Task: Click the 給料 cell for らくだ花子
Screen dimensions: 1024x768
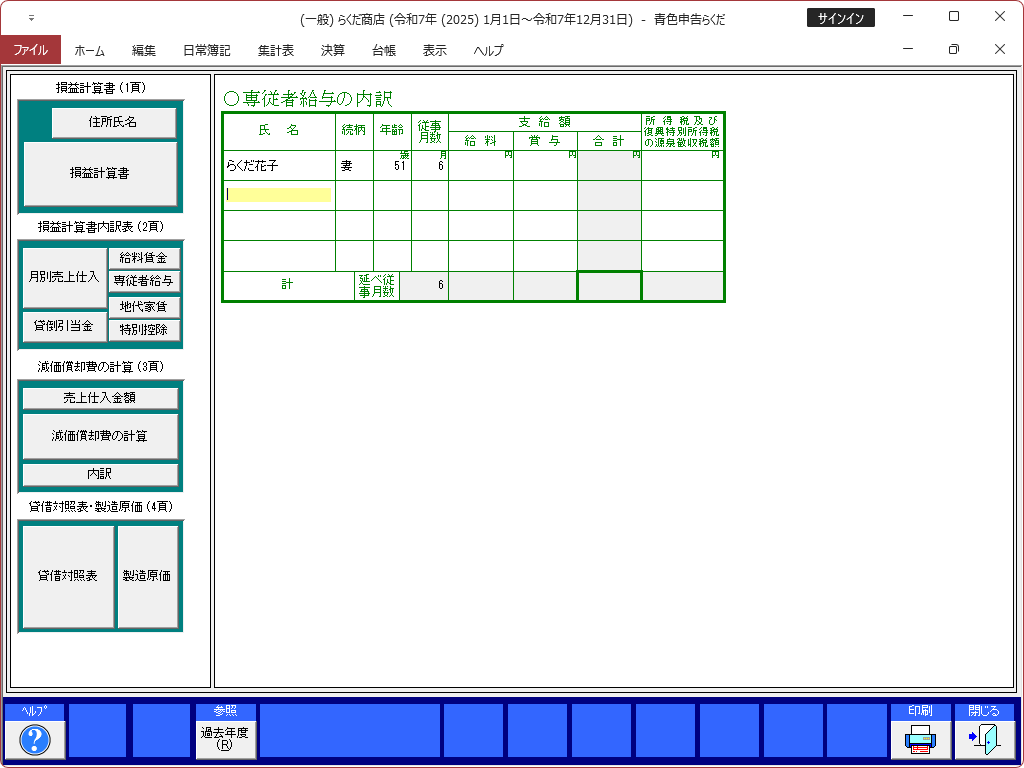Action: pyautogui.click(x=480, y=167)
